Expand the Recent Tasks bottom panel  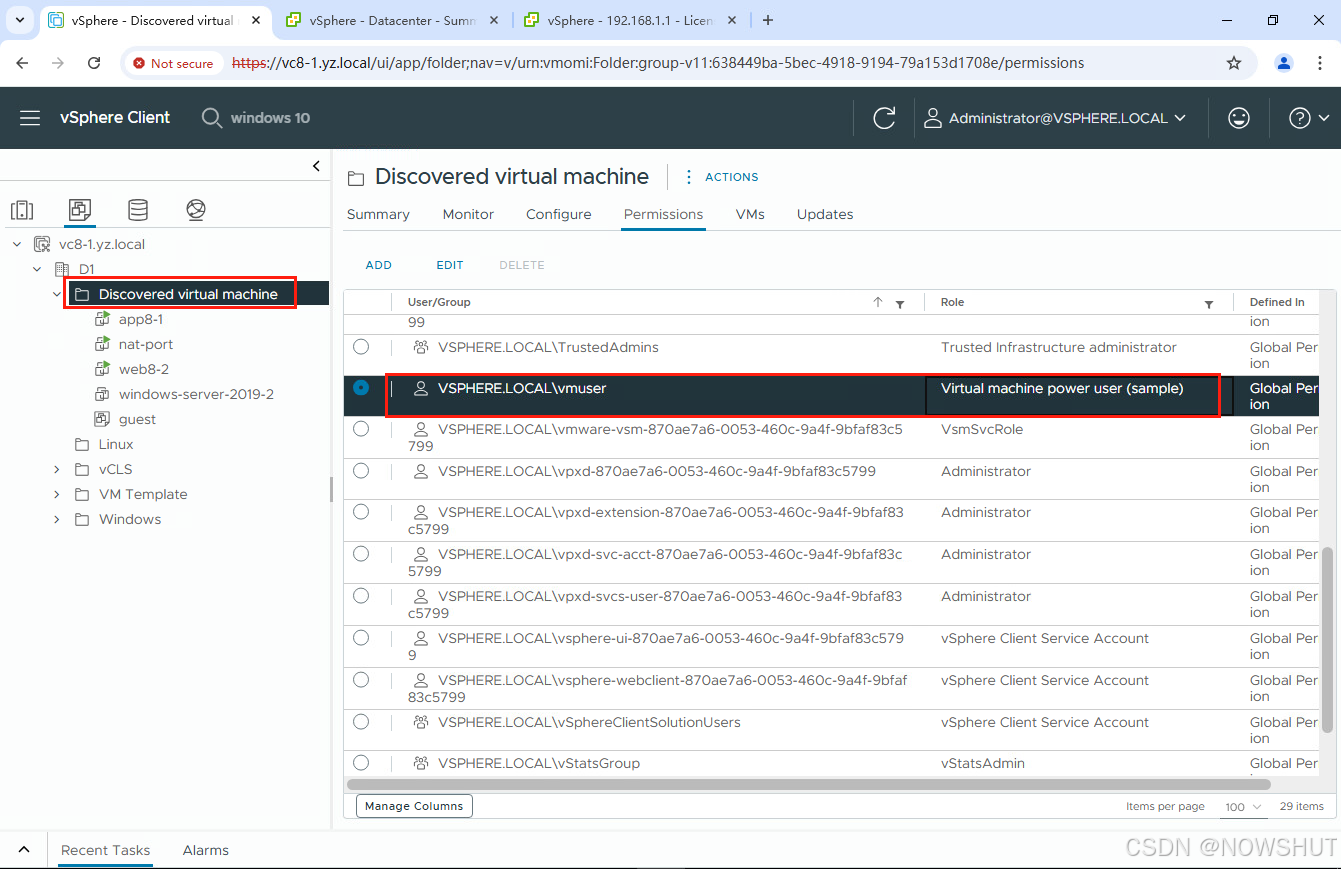pyautogui.click(x=24, y=850)
